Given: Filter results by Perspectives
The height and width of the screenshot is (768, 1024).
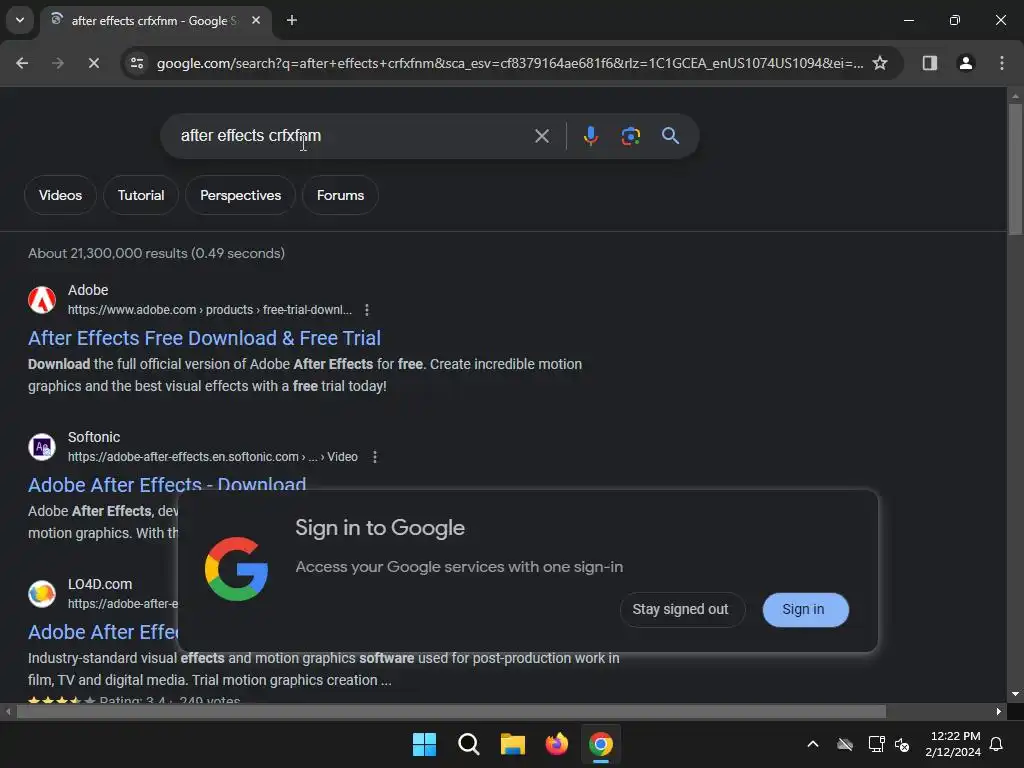Looking at the screenshot, I should pos(240,195).
